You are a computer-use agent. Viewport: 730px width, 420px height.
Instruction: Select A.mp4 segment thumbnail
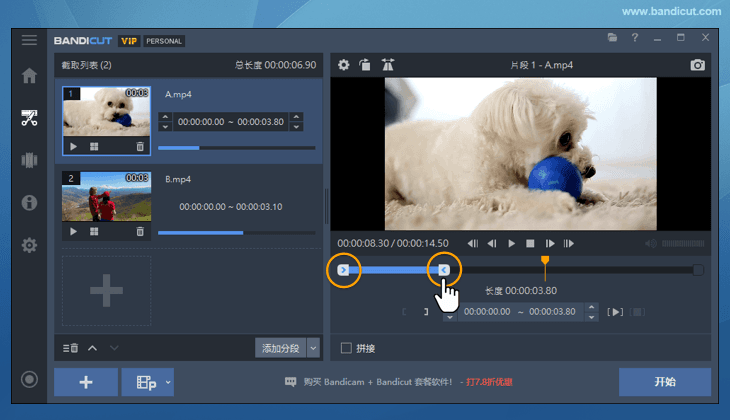point(107,111)
